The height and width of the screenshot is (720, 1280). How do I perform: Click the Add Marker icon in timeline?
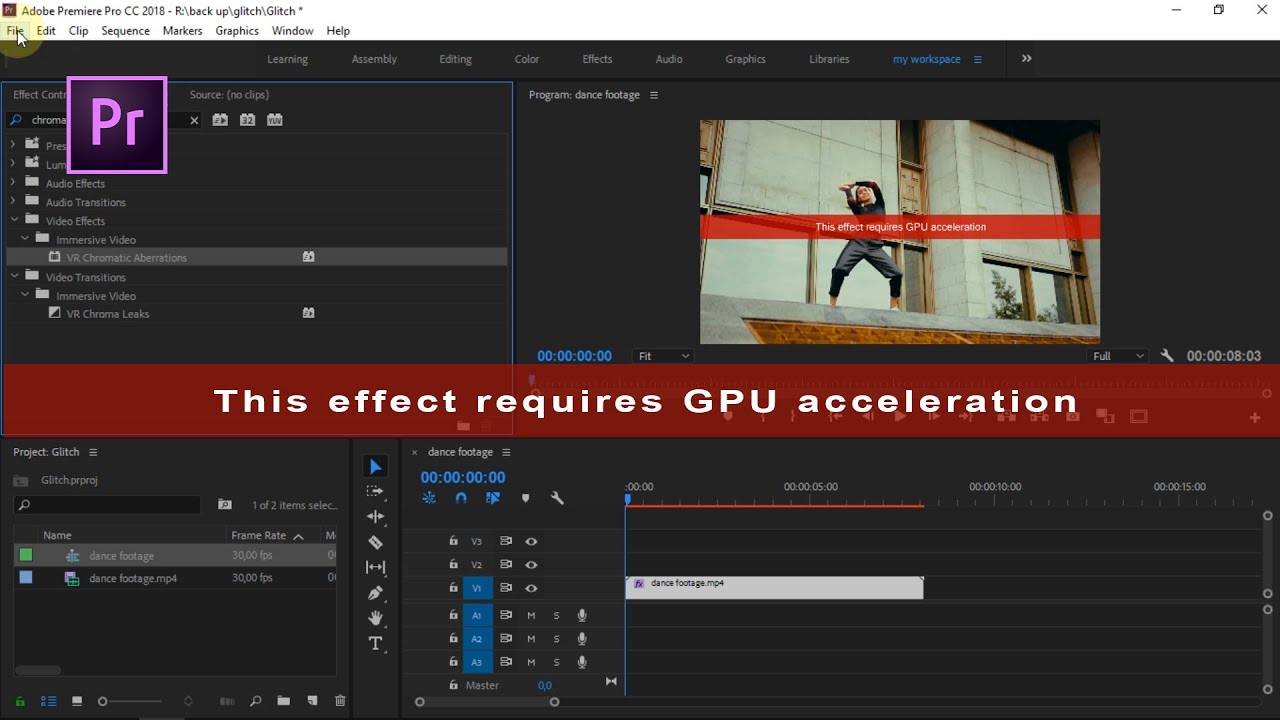pos(525,498)
